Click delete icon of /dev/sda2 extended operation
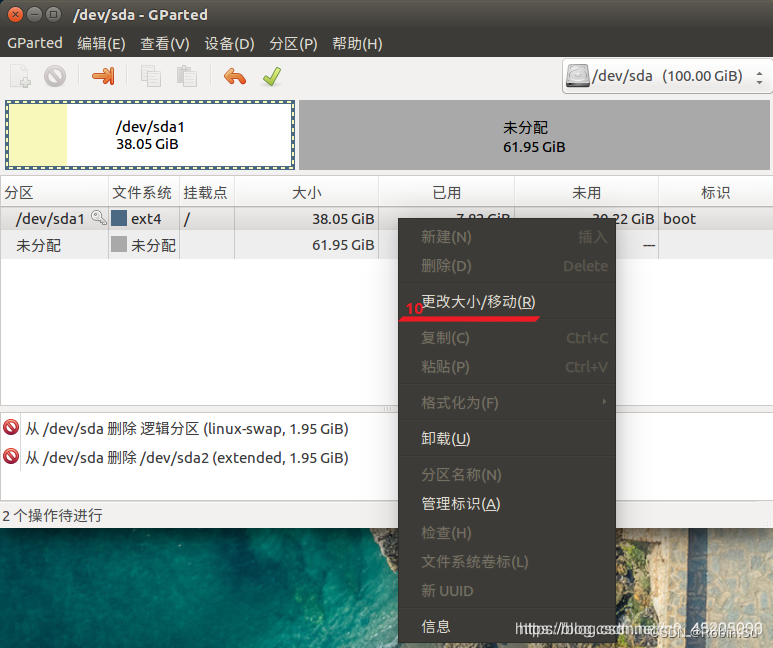This screenshot has height=648, width=773. click(11, 457)
